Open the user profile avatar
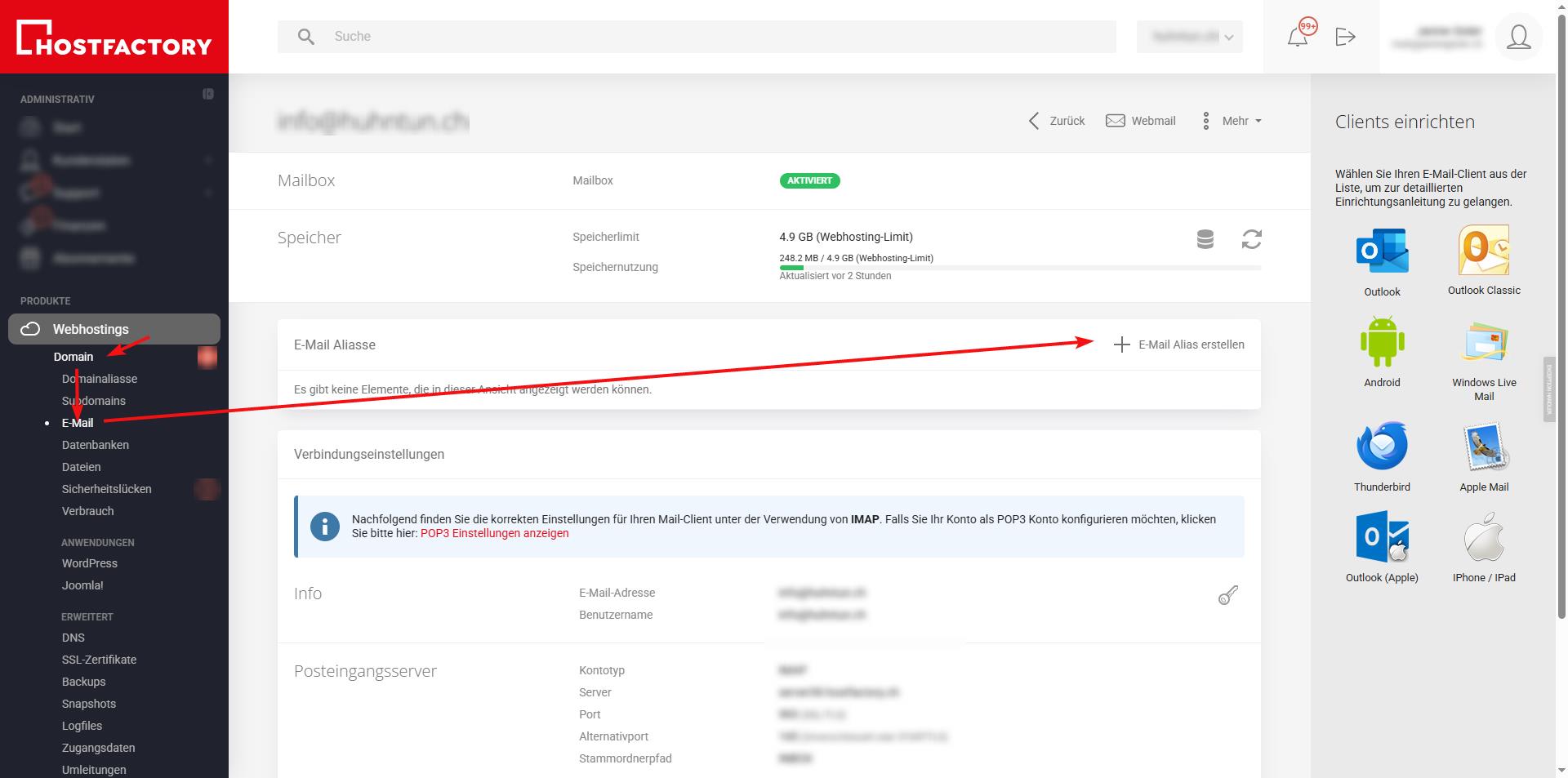 [1518, 37]
